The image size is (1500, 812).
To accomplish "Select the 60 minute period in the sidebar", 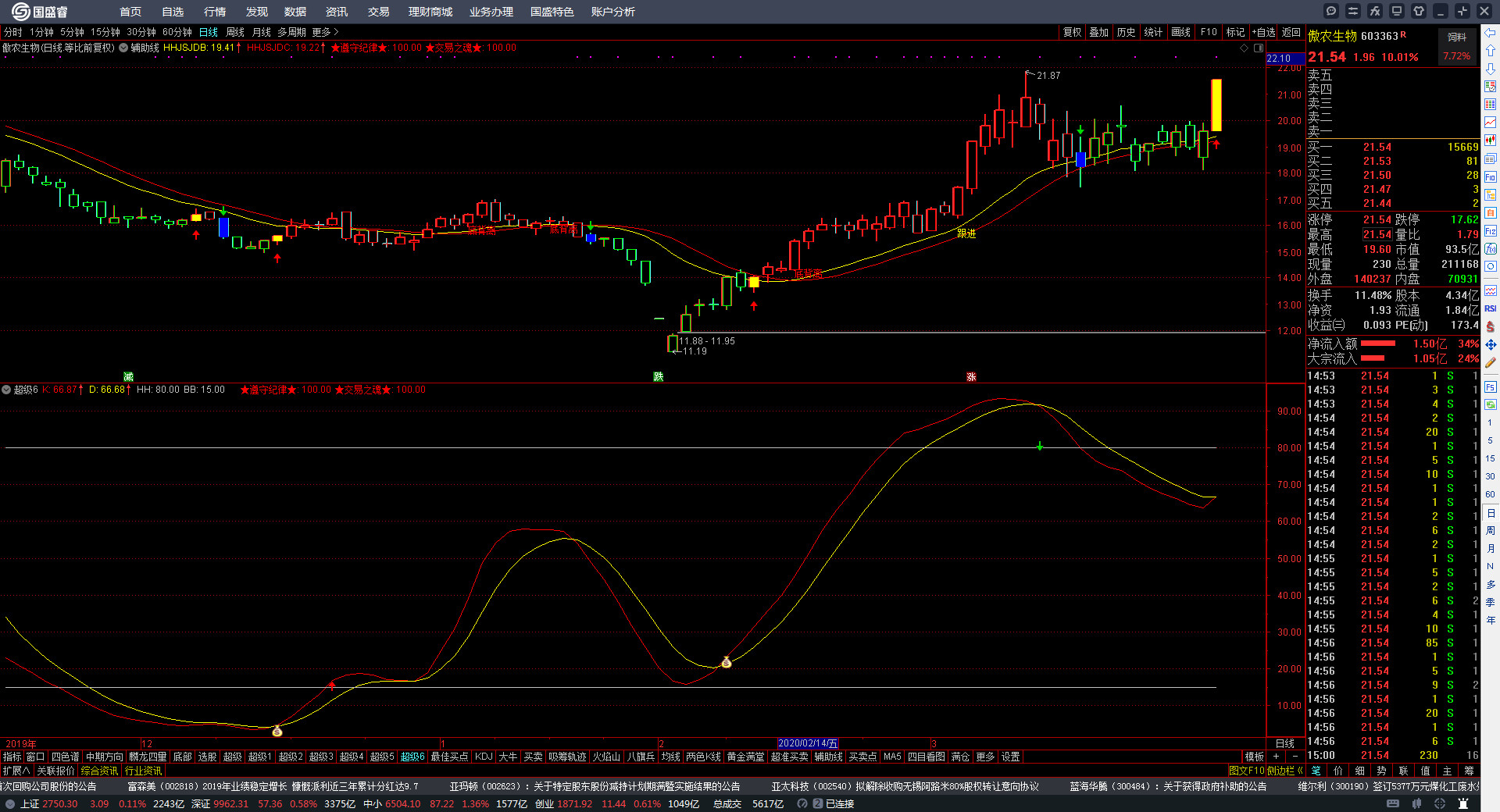I will pyautogui.click(x=1491, y=494).
